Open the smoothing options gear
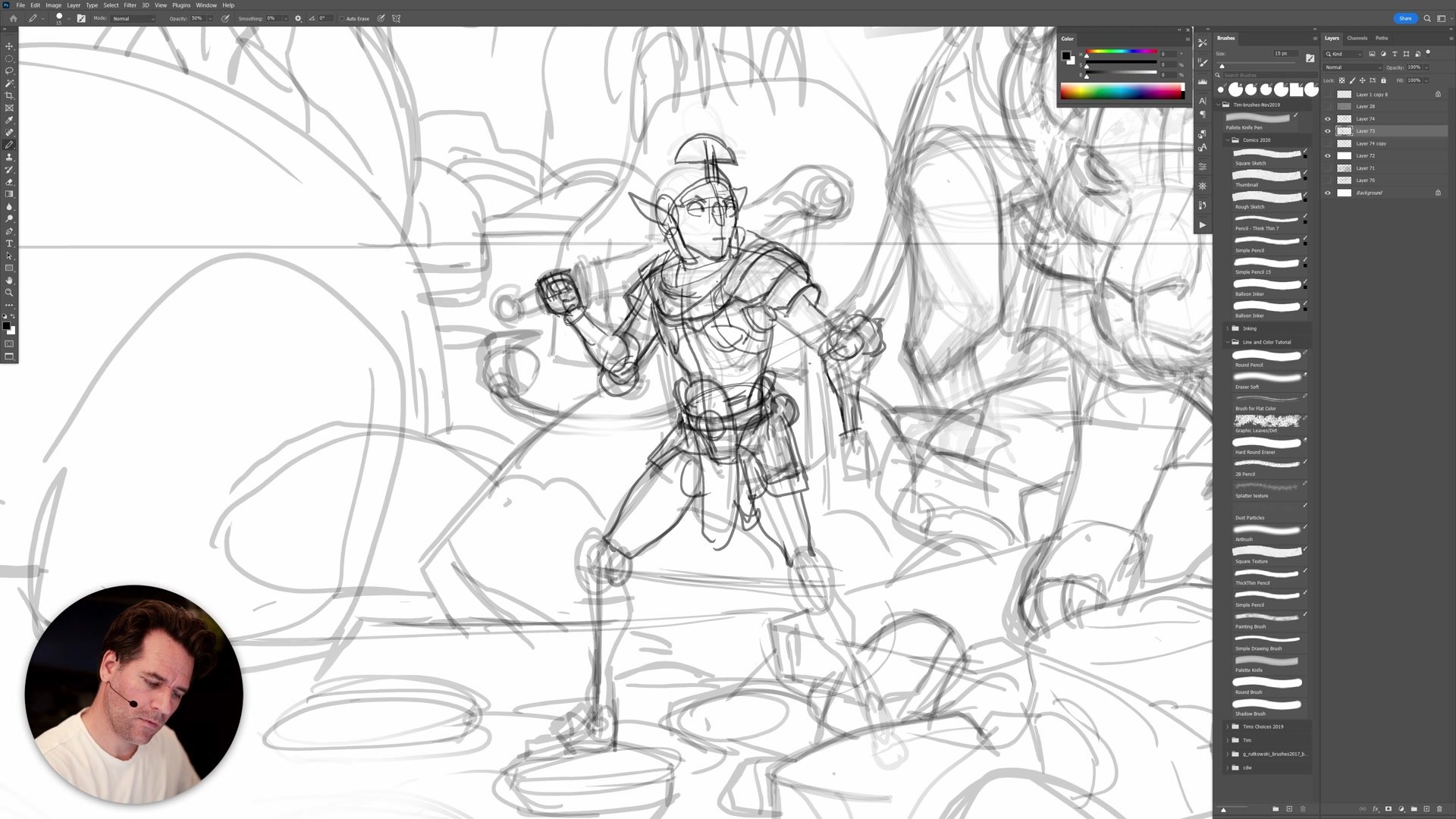 click(x=298, y=18)
